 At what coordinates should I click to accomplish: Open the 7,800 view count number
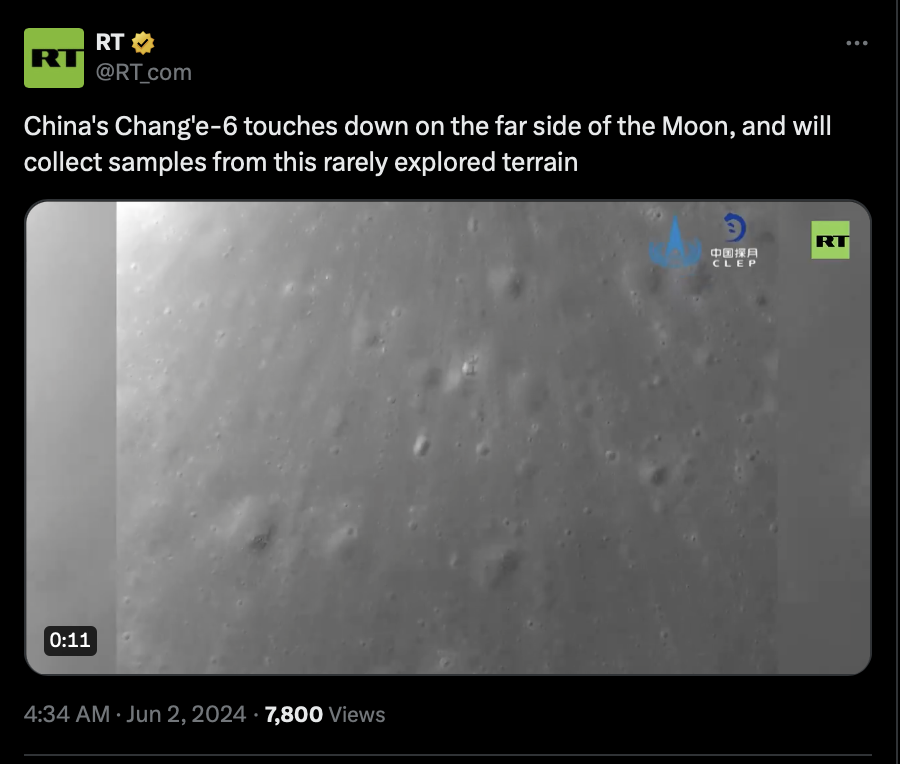click(x=293, y=714)
